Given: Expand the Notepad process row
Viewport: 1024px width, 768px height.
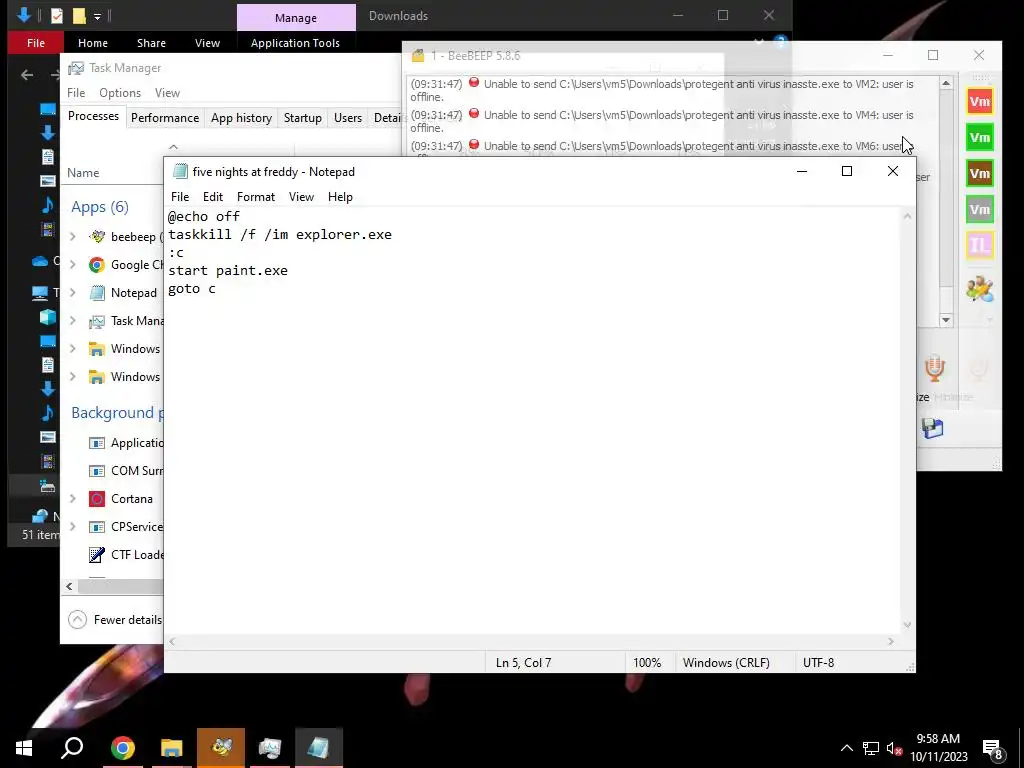Looking at the screenshot, I should click(72, 293).
